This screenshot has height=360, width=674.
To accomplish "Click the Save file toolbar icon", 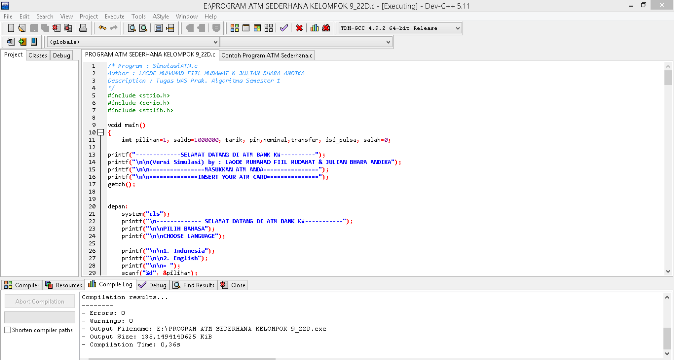I will click(34, 28).
